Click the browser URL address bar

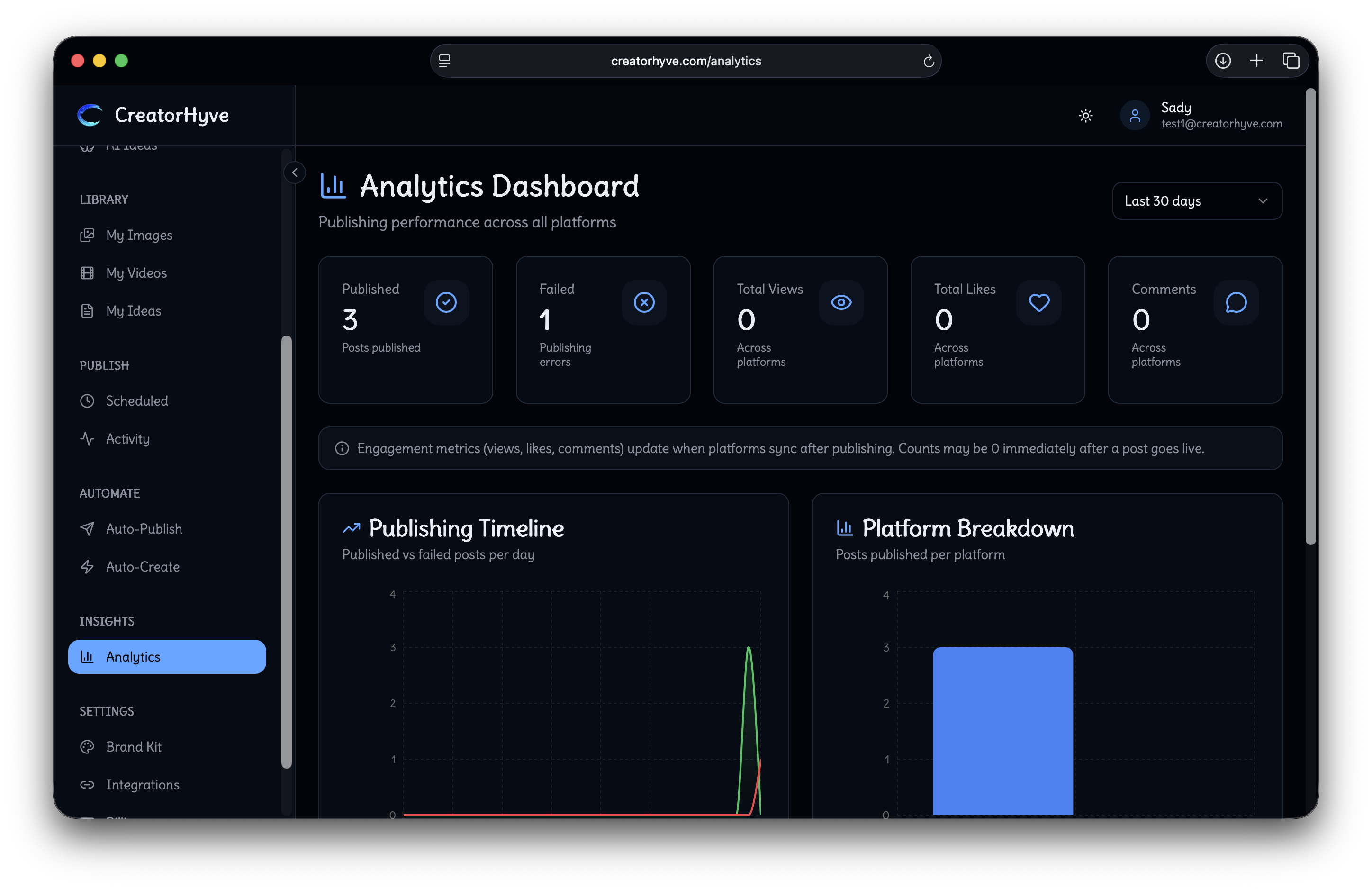[686, 61]
